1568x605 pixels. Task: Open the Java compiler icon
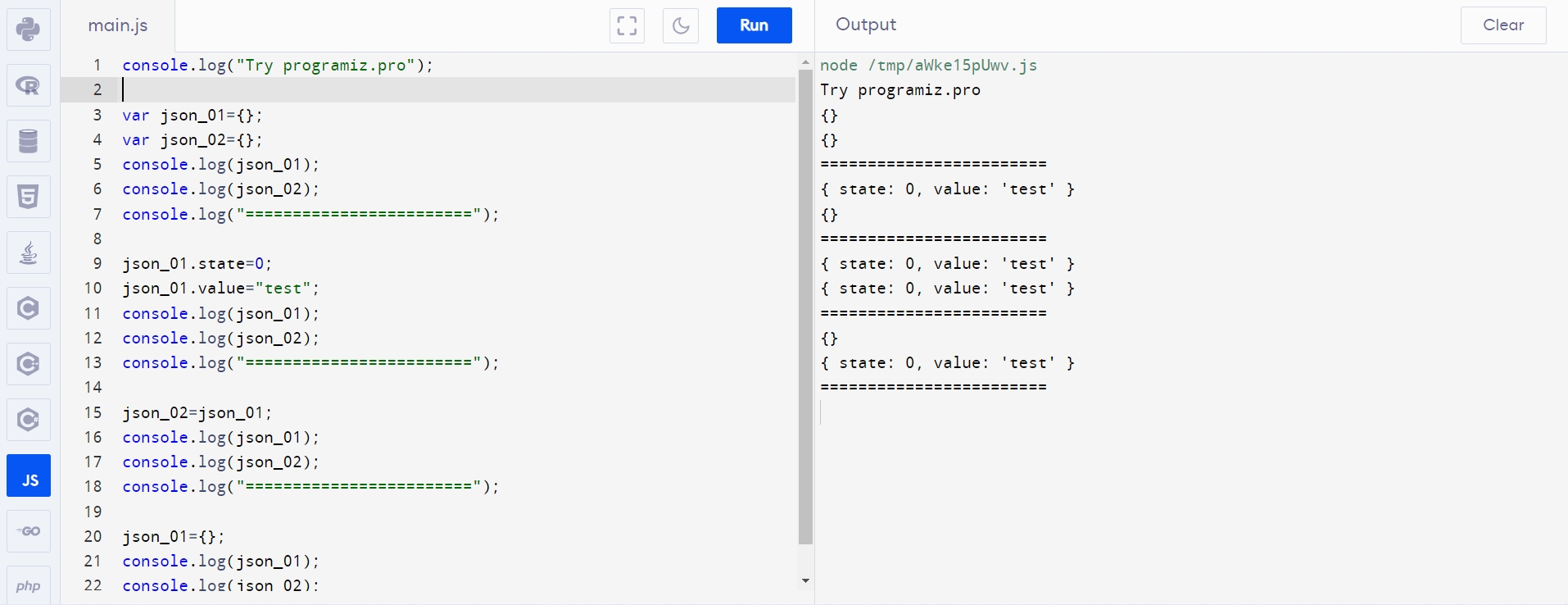pyautogui.click(x=29, y=252)
